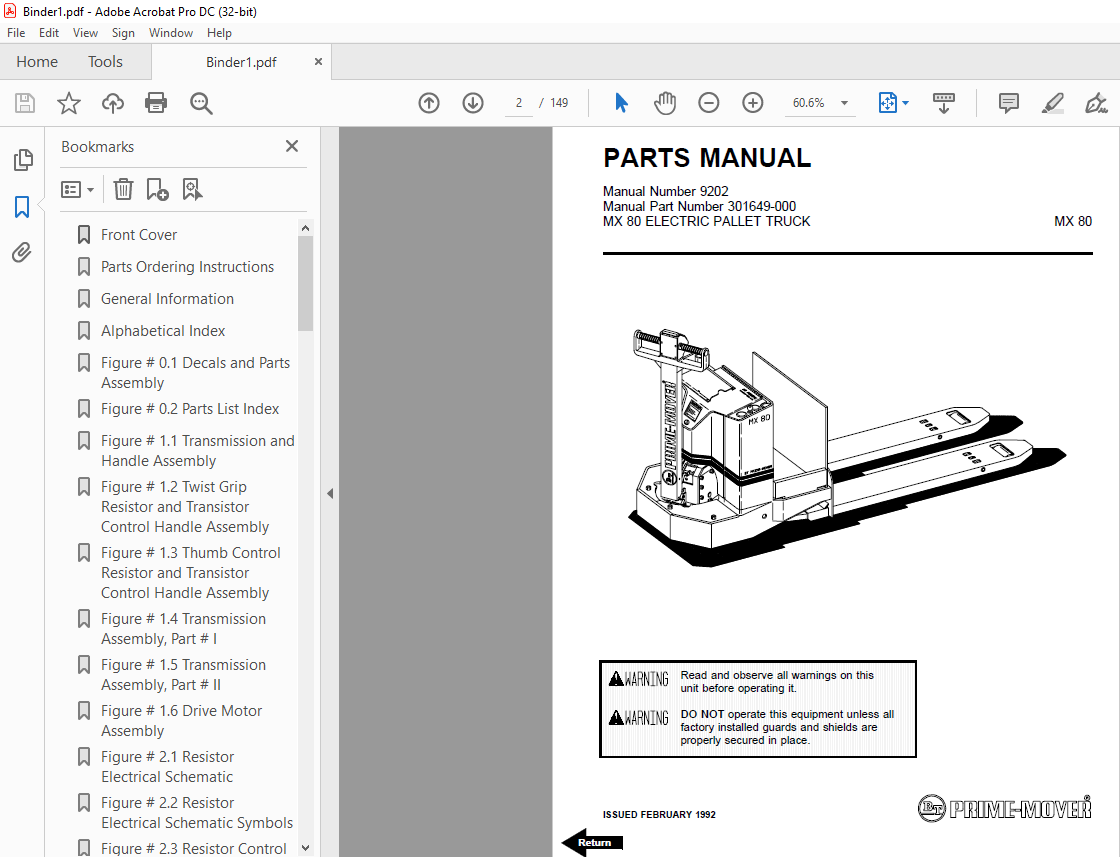This screenshot has height=857, width=1120.
Task: Open fit page options dropdown arrow
Action: (906, 103)
